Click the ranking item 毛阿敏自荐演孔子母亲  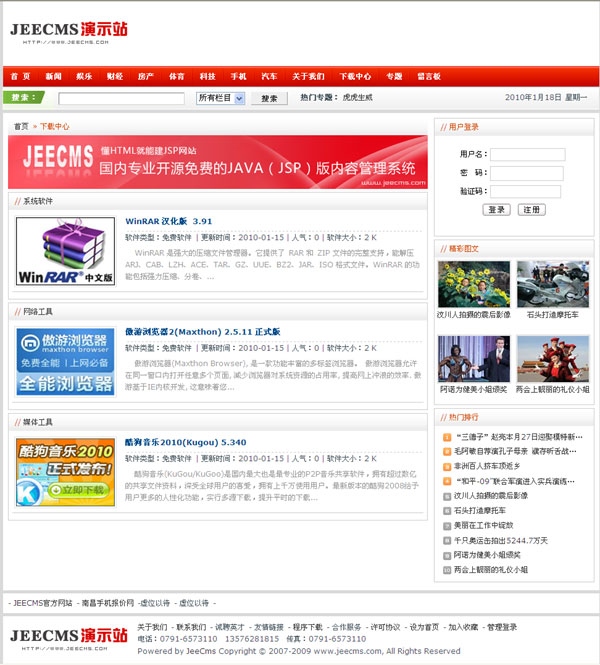[515, 451]
